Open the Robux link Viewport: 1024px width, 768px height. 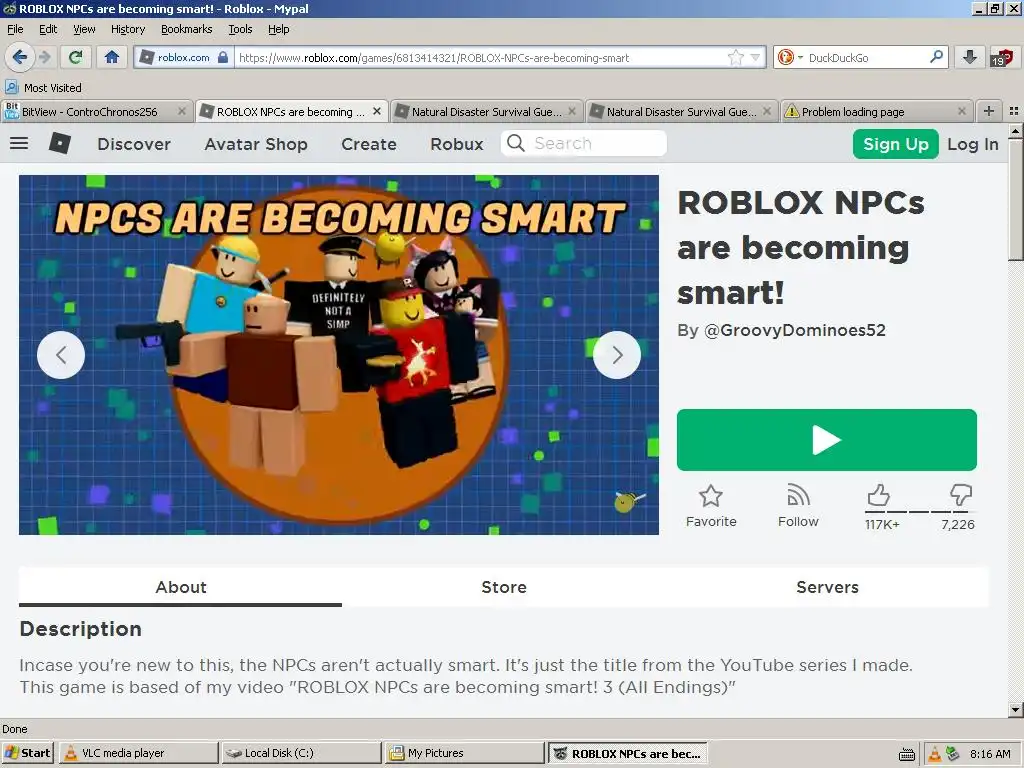pyautogui.click(x=457, y=144)
